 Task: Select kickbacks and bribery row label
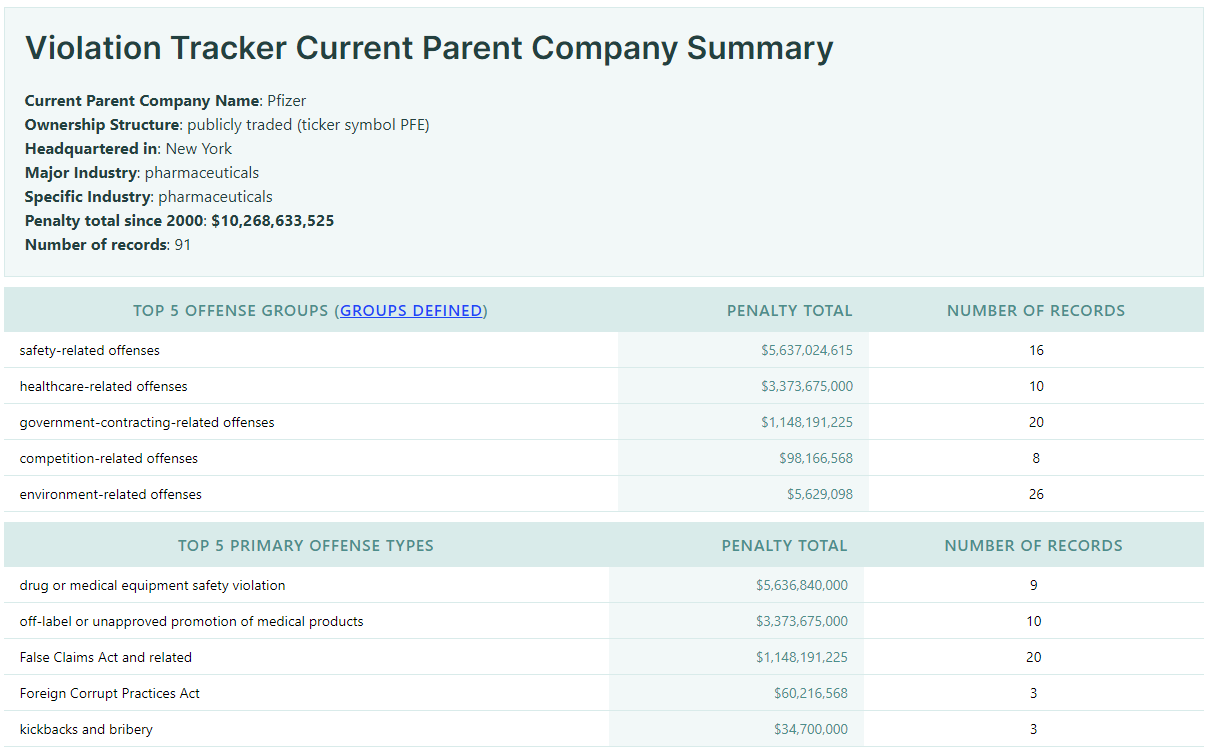86,730
